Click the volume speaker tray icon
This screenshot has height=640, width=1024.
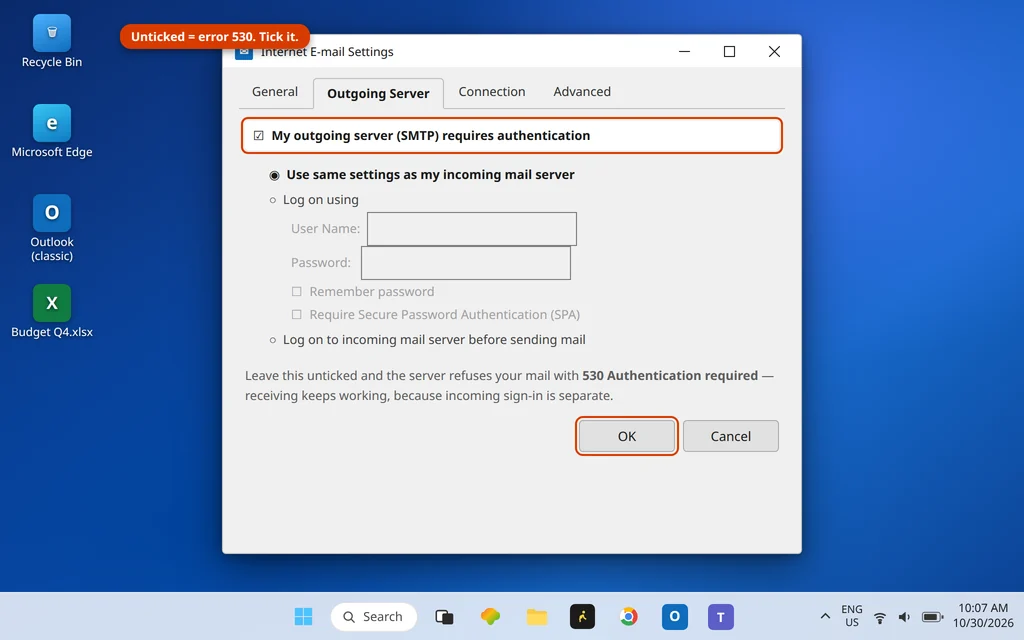[904, 617]
